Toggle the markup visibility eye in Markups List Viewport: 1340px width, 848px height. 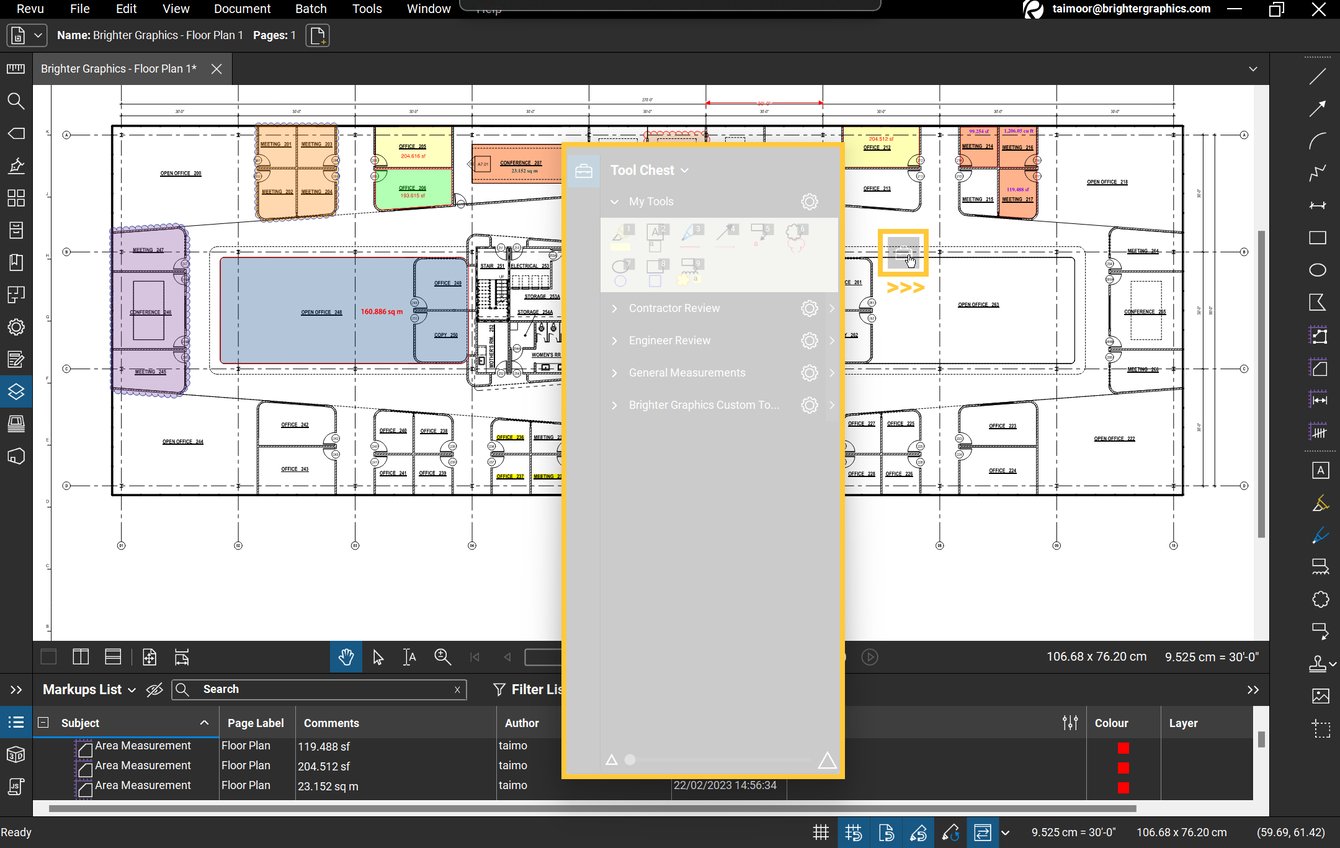tap(153, 689)
